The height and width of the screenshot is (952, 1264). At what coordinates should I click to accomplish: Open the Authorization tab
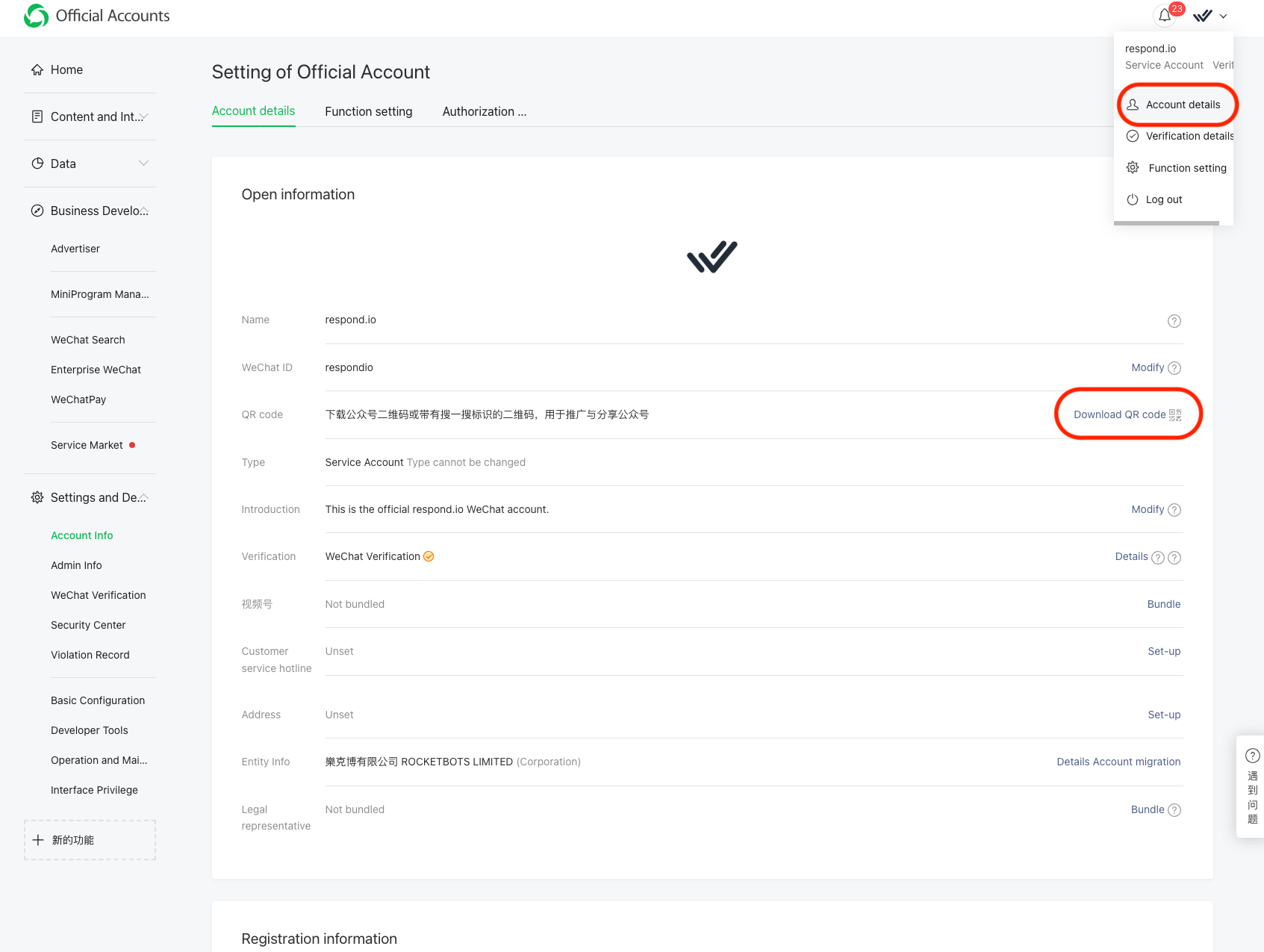click(484, 111)
